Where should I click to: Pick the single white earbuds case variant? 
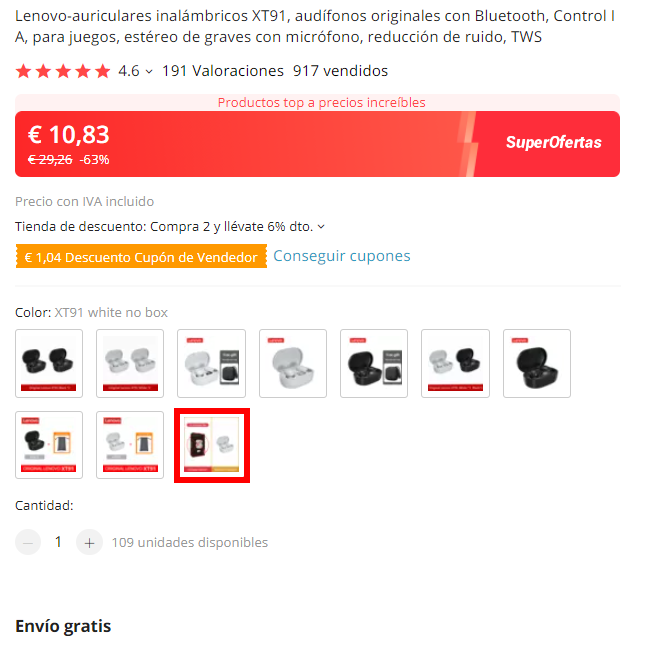[293, 363]
